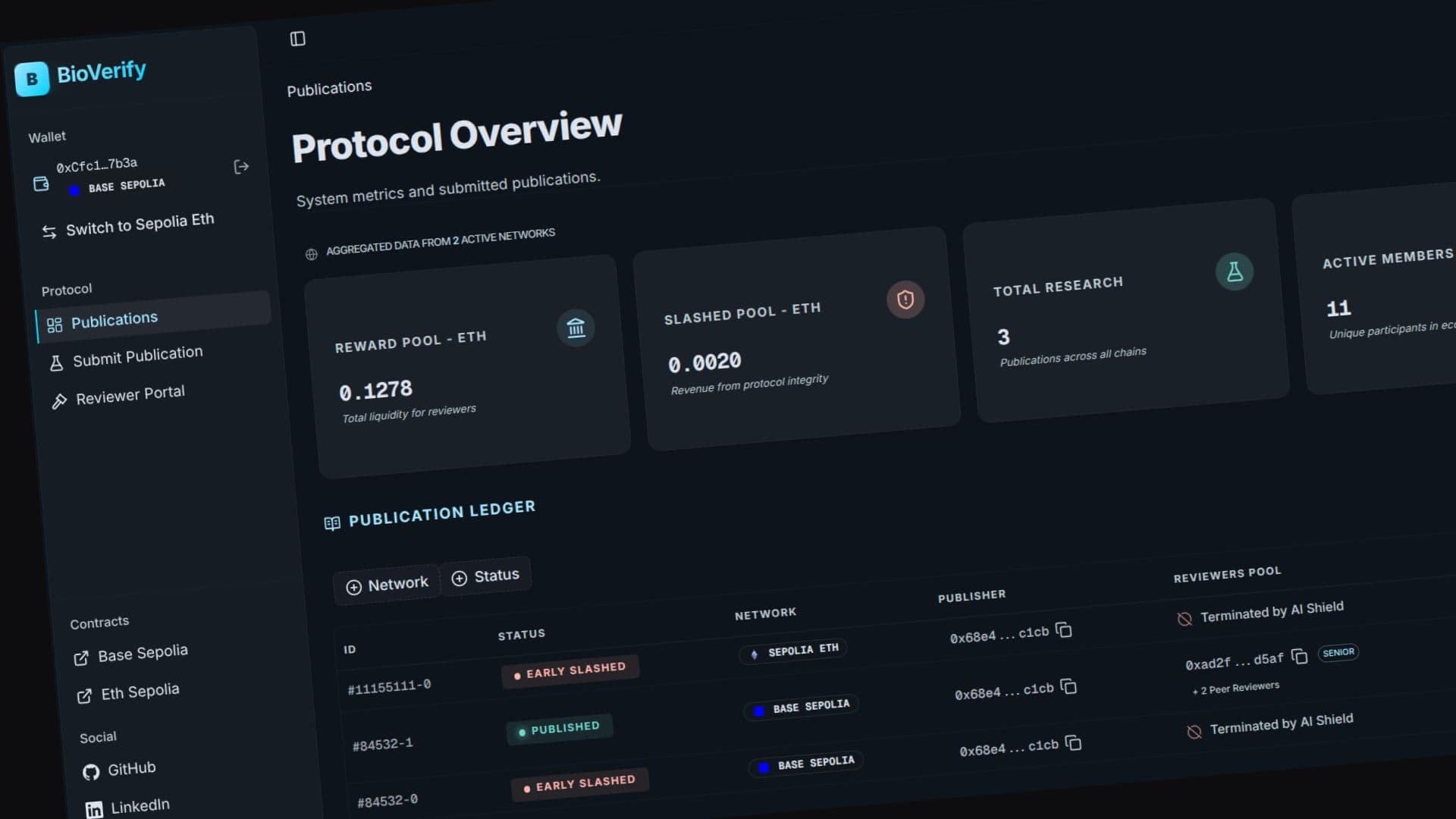This screenshot has width=1456, height=819.
Task: Click the Active Members value 11
Action: click(x=1338, y=308)
